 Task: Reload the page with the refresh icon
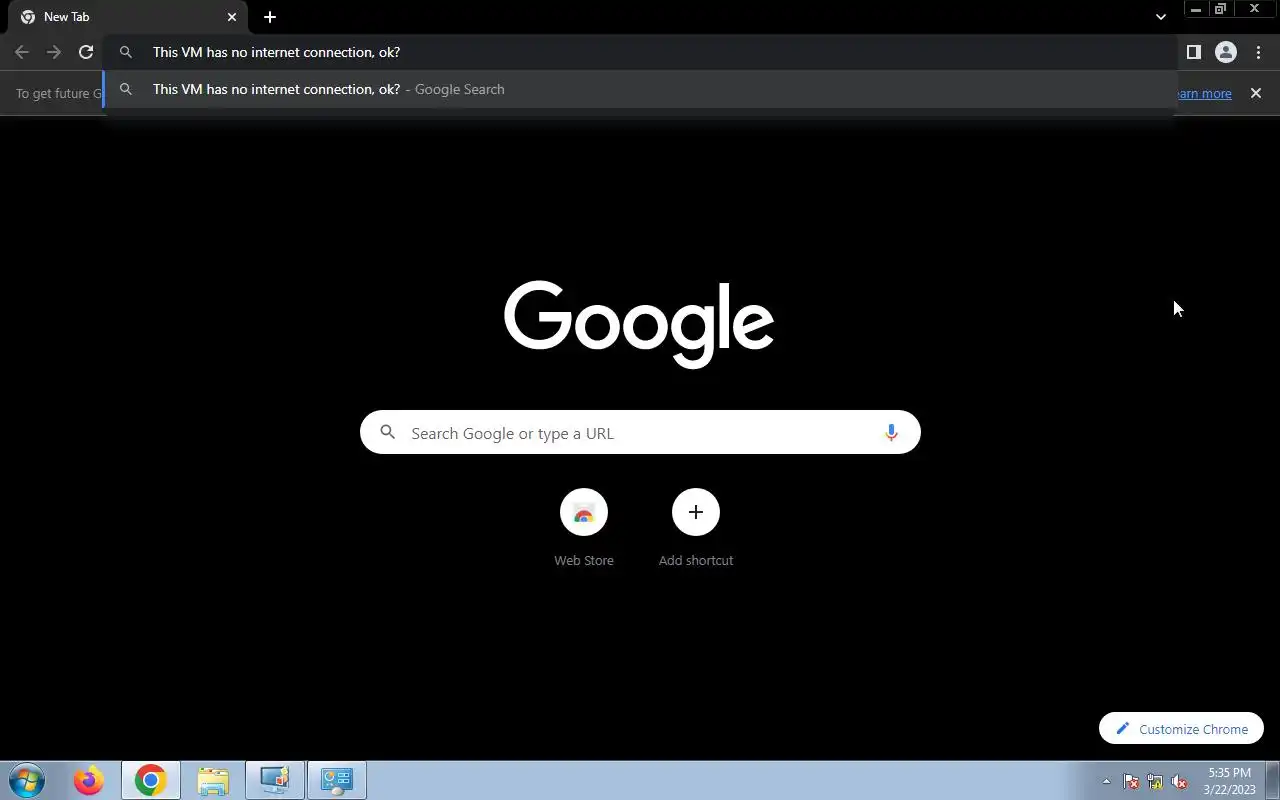[86, 52]
